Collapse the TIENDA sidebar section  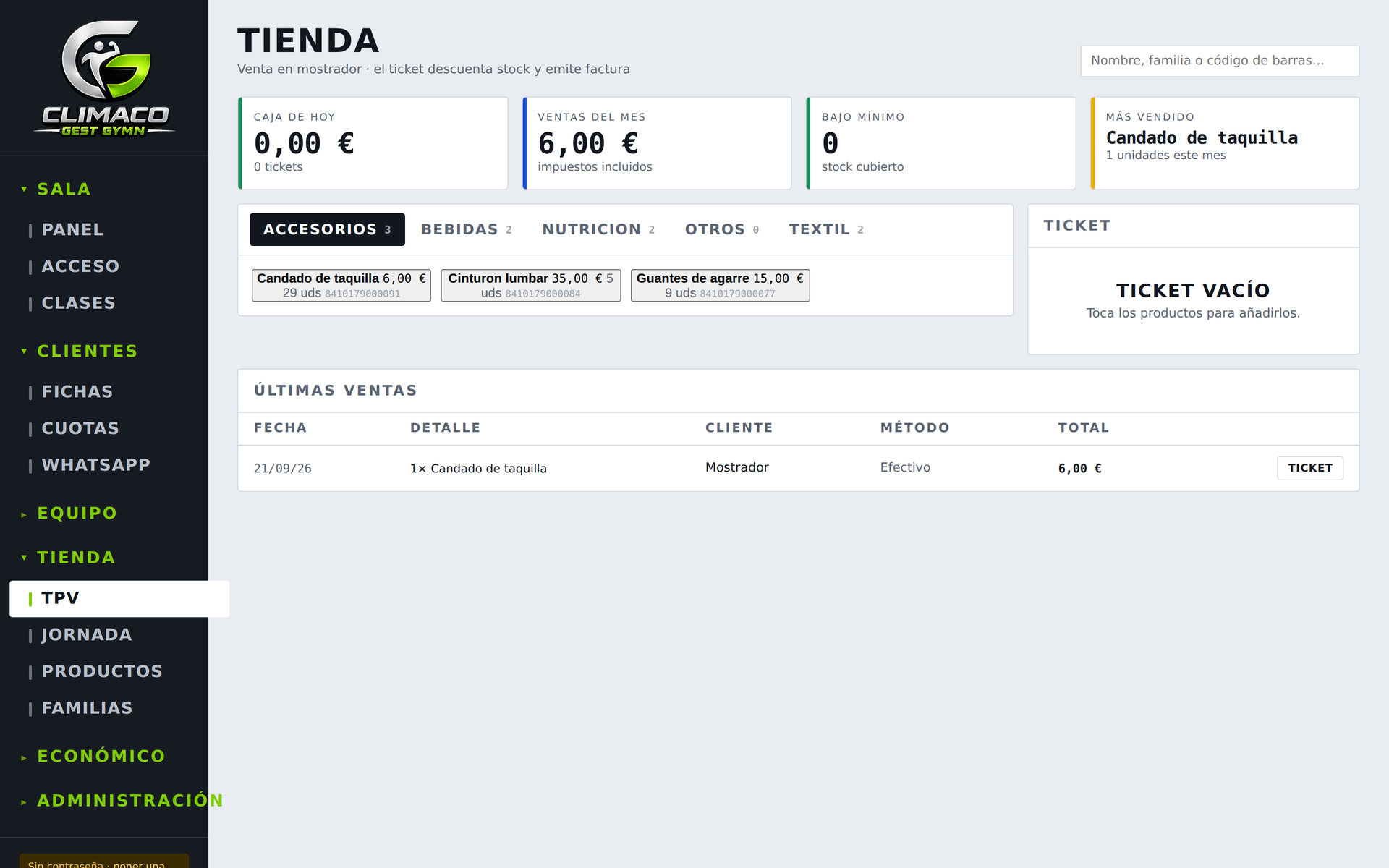coord(68,558)
